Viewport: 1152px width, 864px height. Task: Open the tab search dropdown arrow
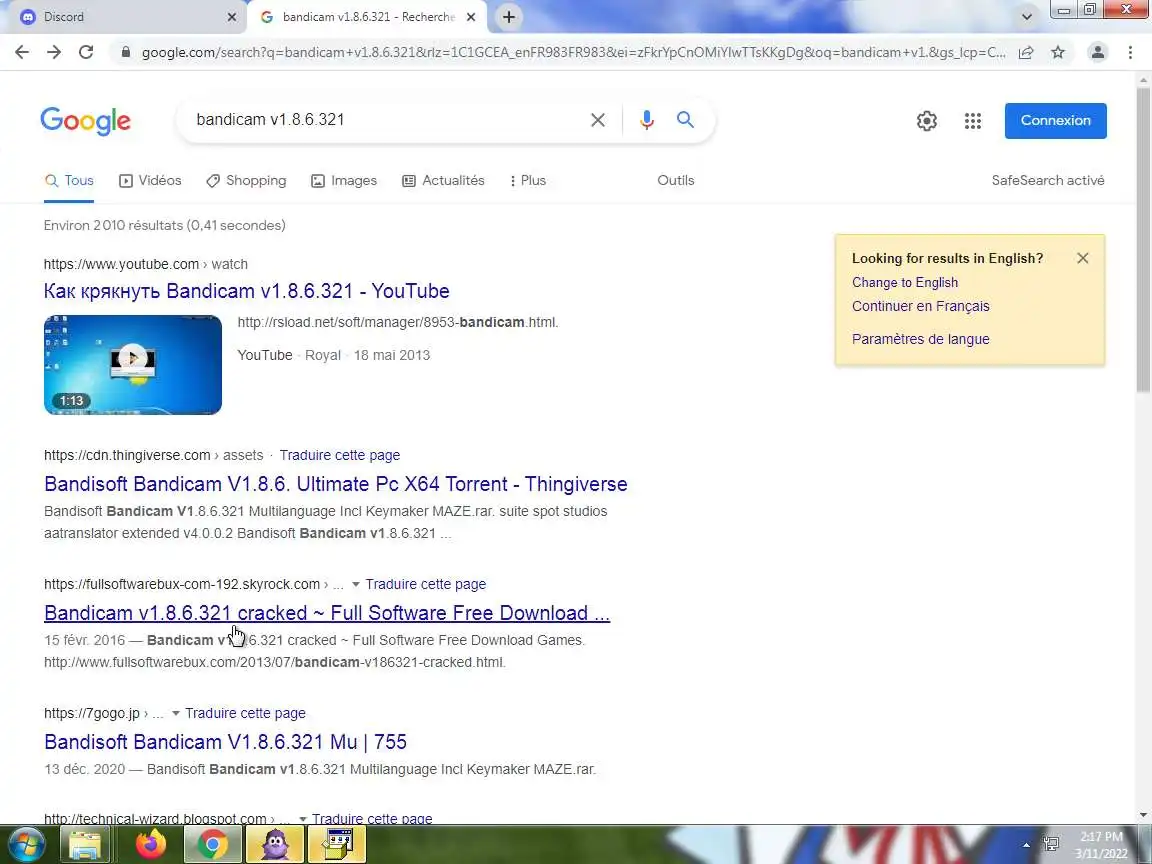click(1027, 17)
